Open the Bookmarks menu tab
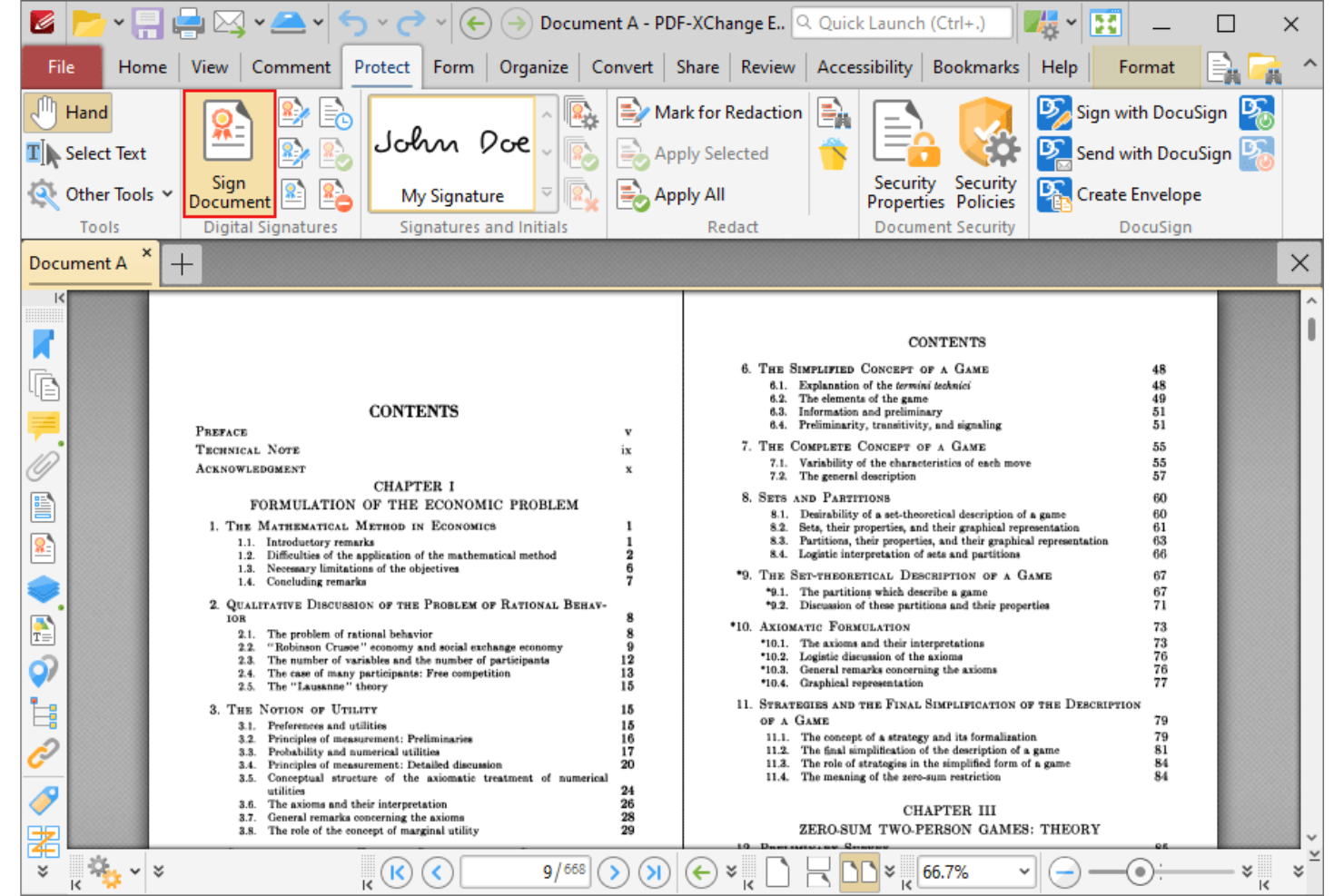The width and height of the screenshot is (1344, 896). pyautogui.click(x=975, y=66)
